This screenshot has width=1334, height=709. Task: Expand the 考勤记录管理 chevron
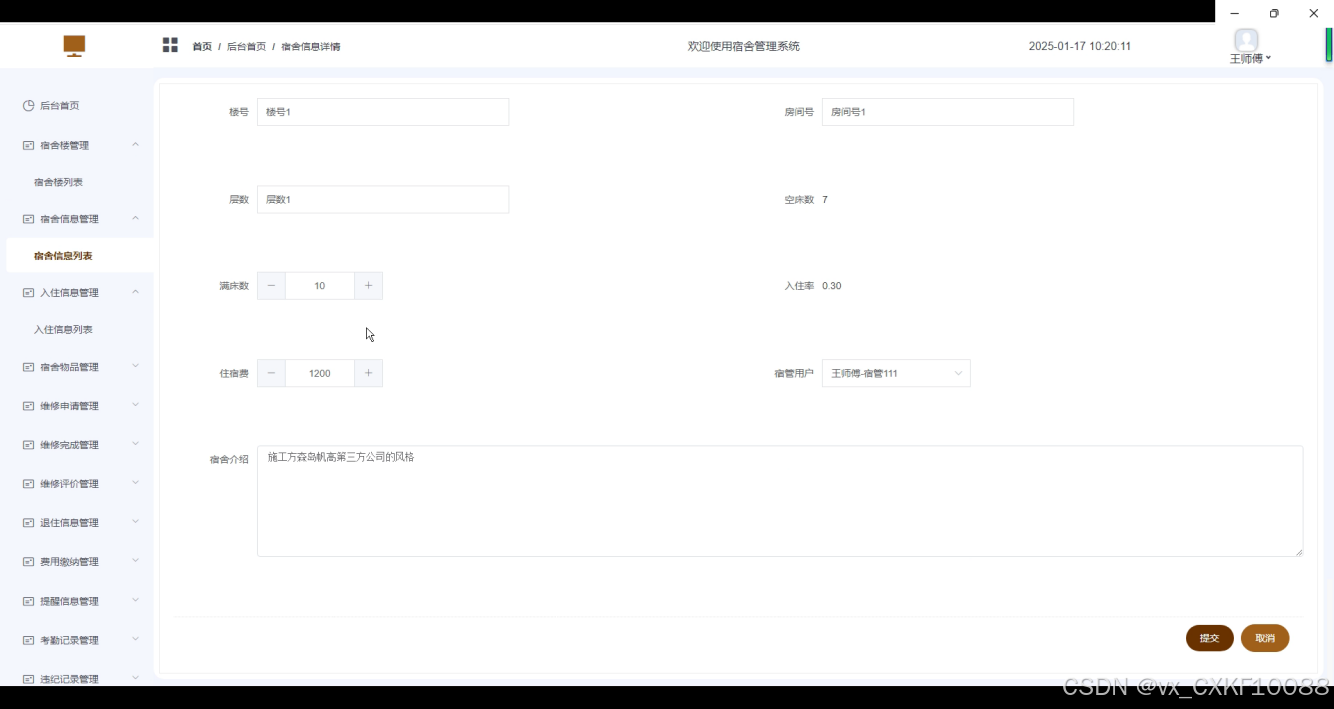136,639
